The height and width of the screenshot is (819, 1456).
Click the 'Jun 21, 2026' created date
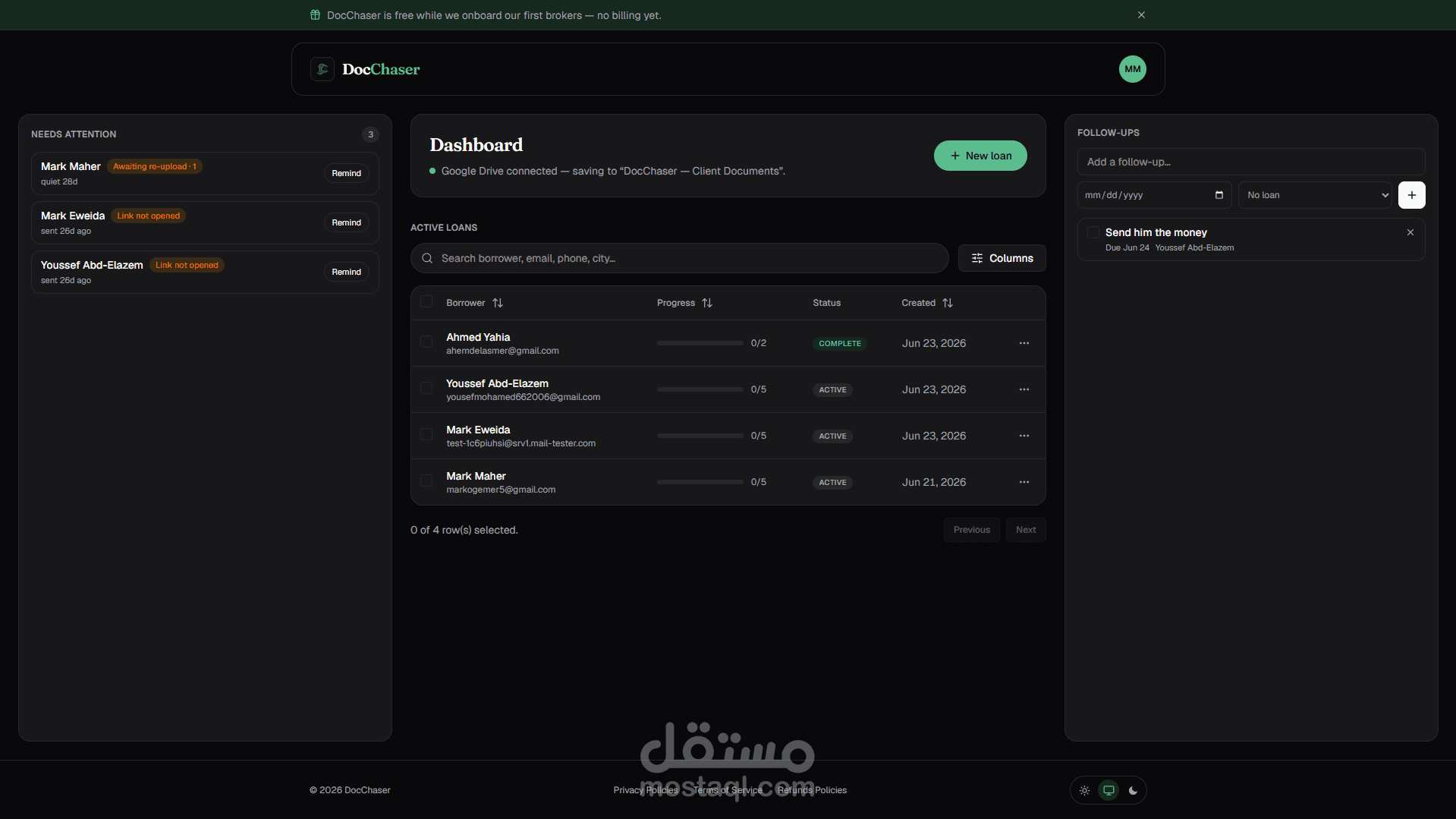[934, 482]
